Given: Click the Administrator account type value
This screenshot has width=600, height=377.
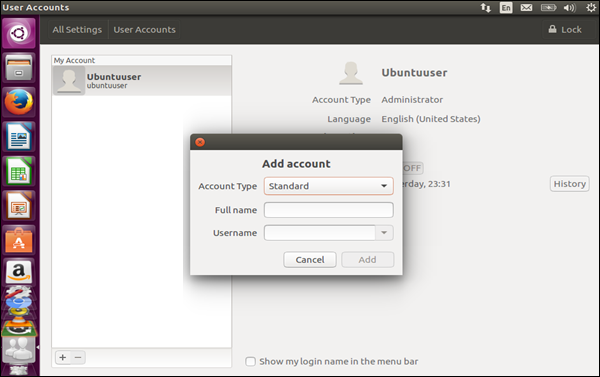Looking at the screenshot, I should (x=412, y=100).
